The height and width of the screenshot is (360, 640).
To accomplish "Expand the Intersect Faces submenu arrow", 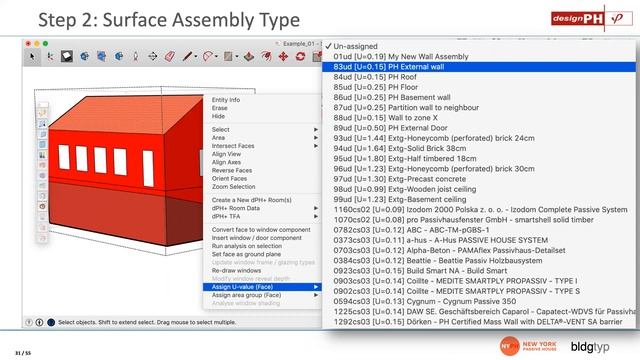I will coord(316,146).
